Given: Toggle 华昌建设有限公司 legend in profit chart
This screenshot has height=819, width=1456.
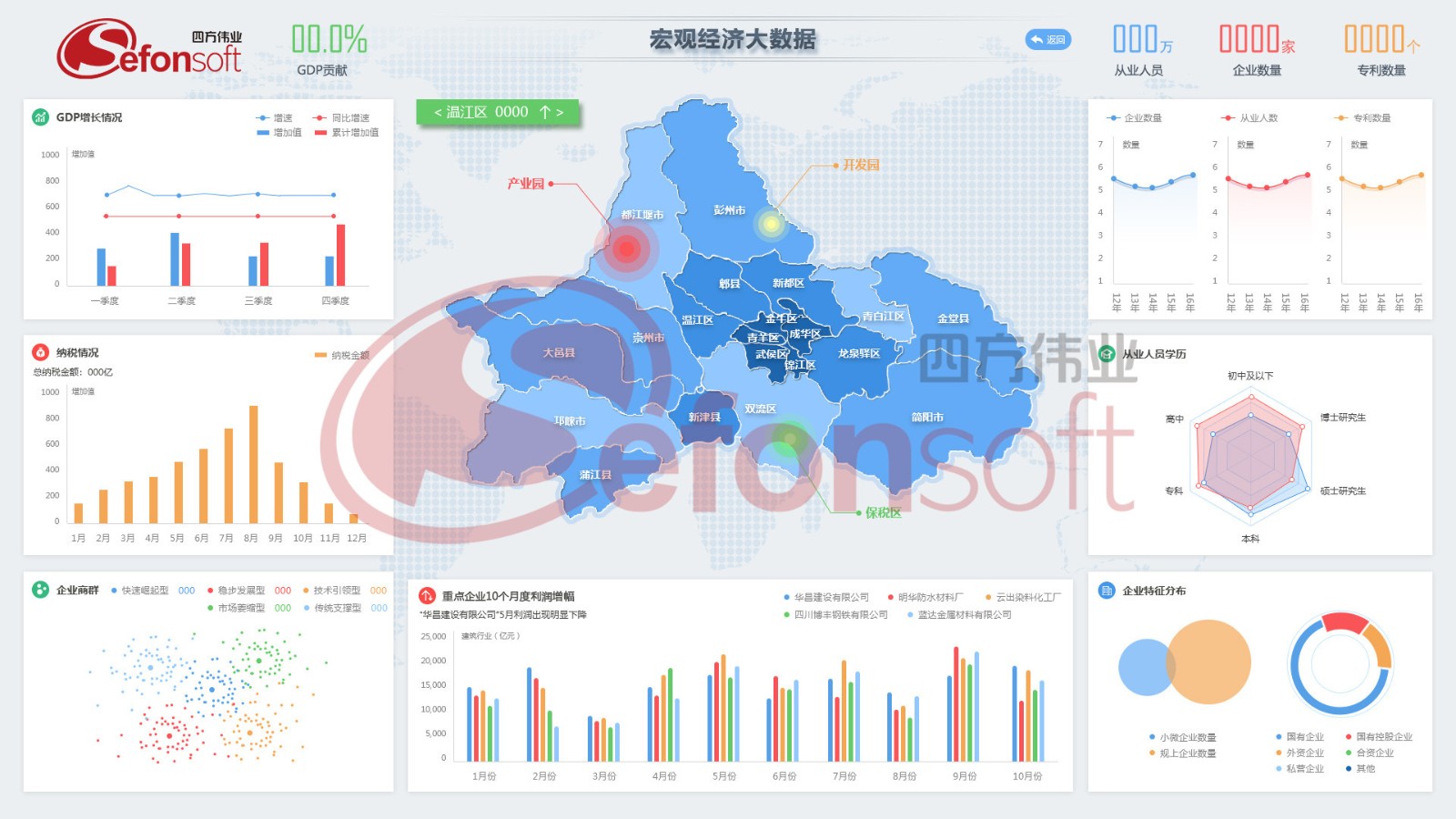Looking at the screenshot, I should (x=826, y=598).
